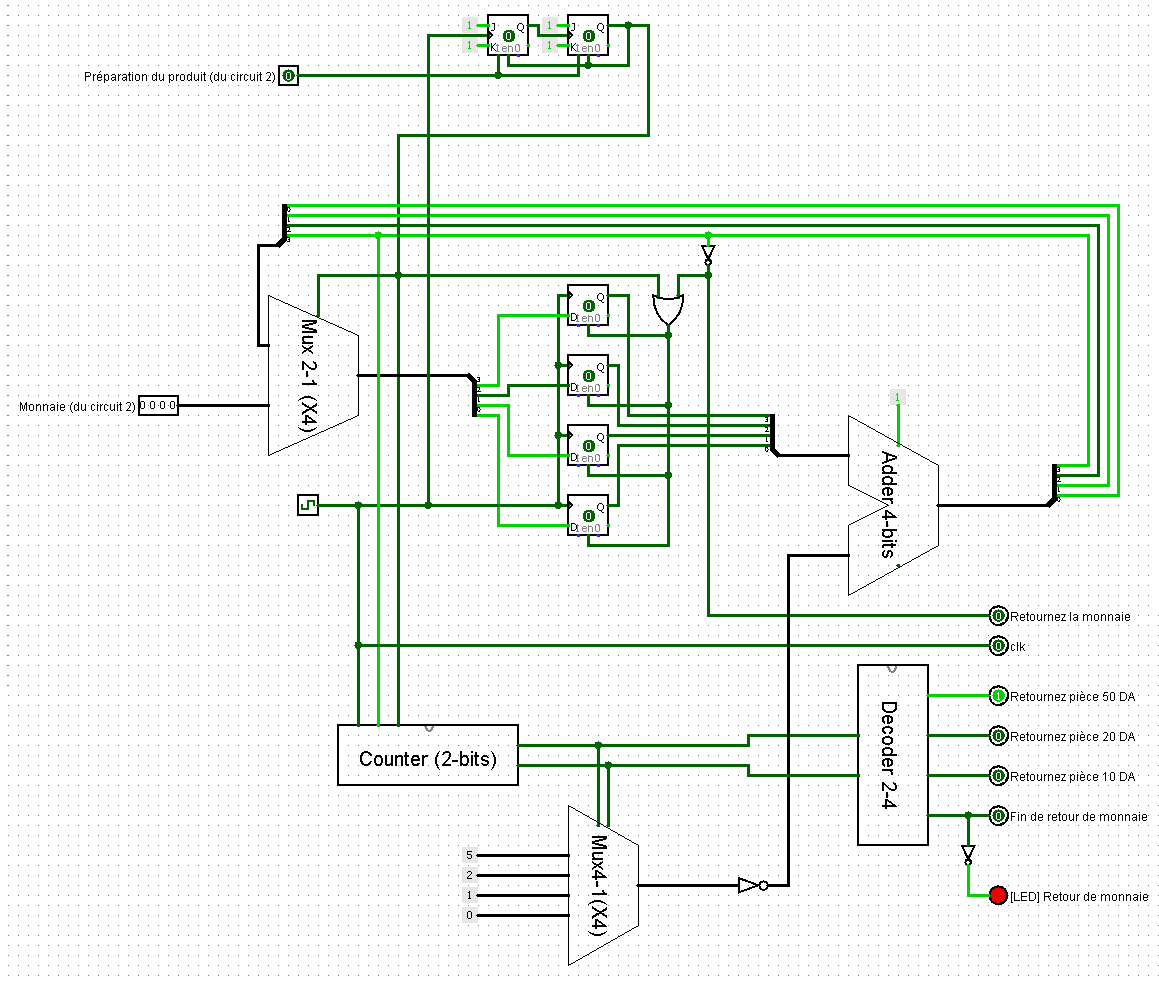Click the 'Retournez la monnaie' output pin
This screenshot has width=1159, height=985.
click(997, 616)
